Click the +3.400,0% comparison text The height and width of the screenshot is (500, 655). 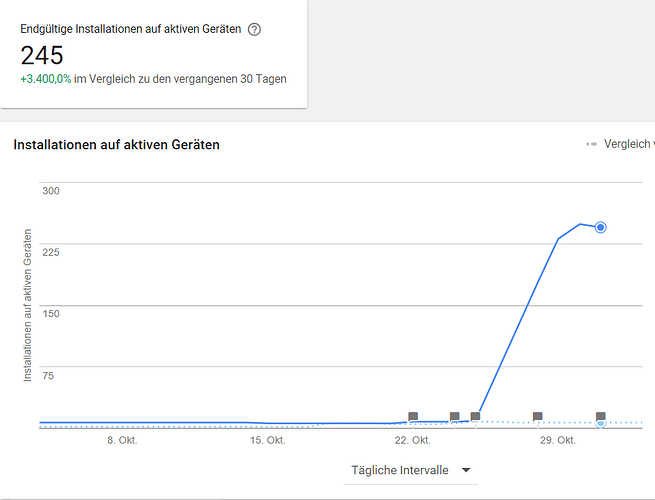click(46, 79)
